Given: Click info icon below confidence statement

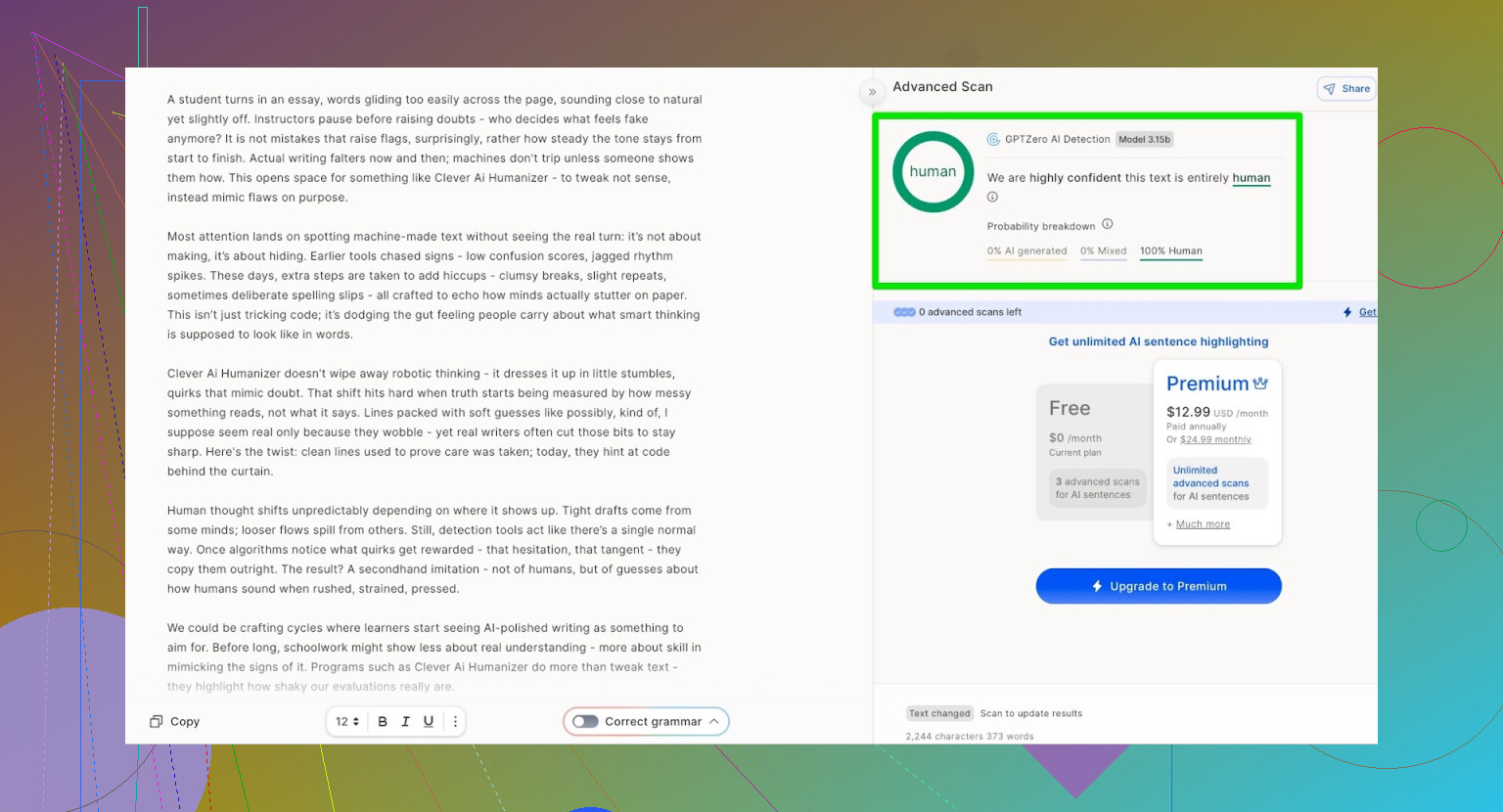Looking at the screenshot, I should point(992,197).
